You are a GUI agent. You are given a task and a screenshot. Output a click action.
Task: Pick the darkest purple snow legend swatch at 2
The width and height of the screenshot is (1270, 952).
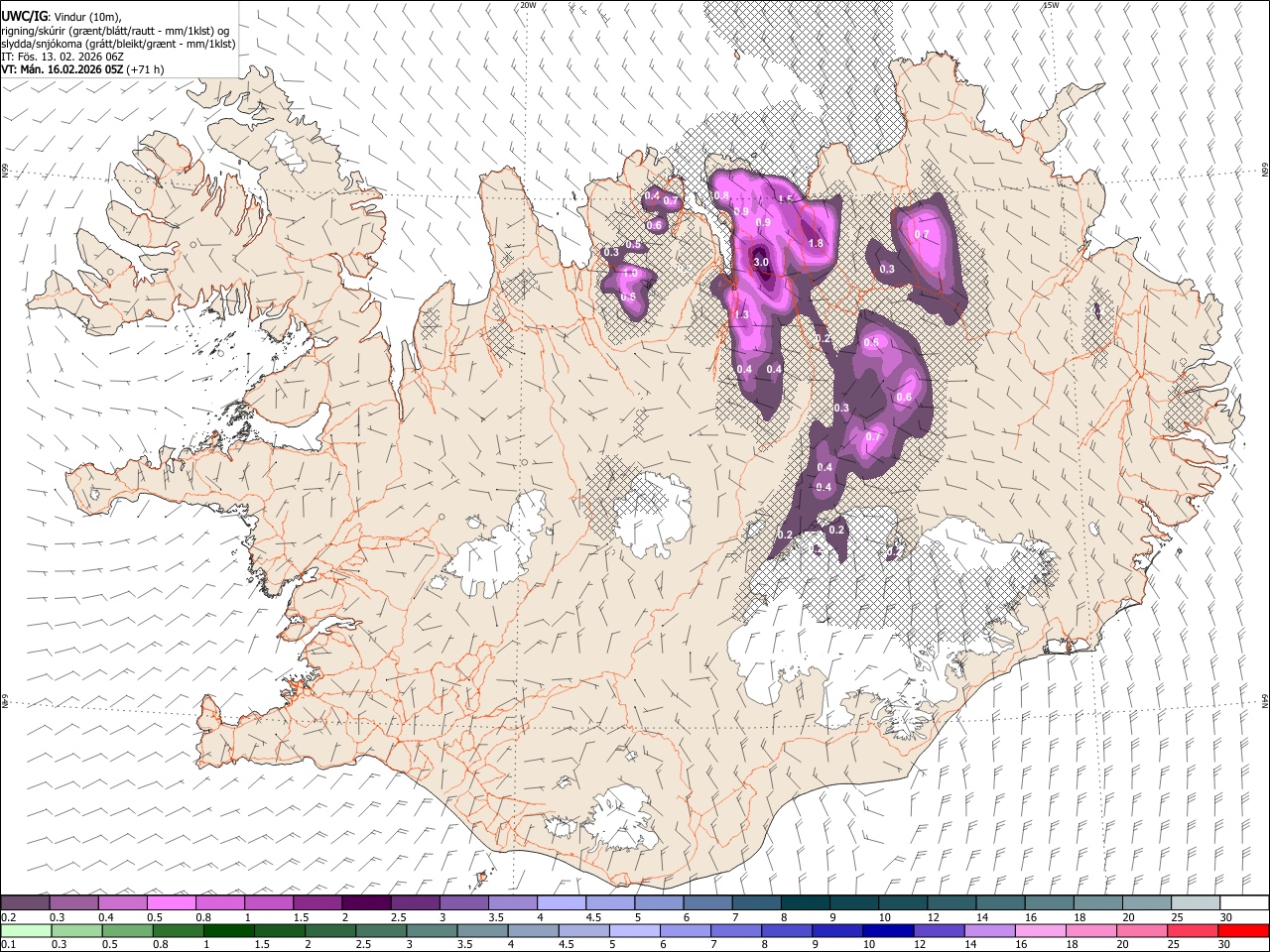(366, 903)
